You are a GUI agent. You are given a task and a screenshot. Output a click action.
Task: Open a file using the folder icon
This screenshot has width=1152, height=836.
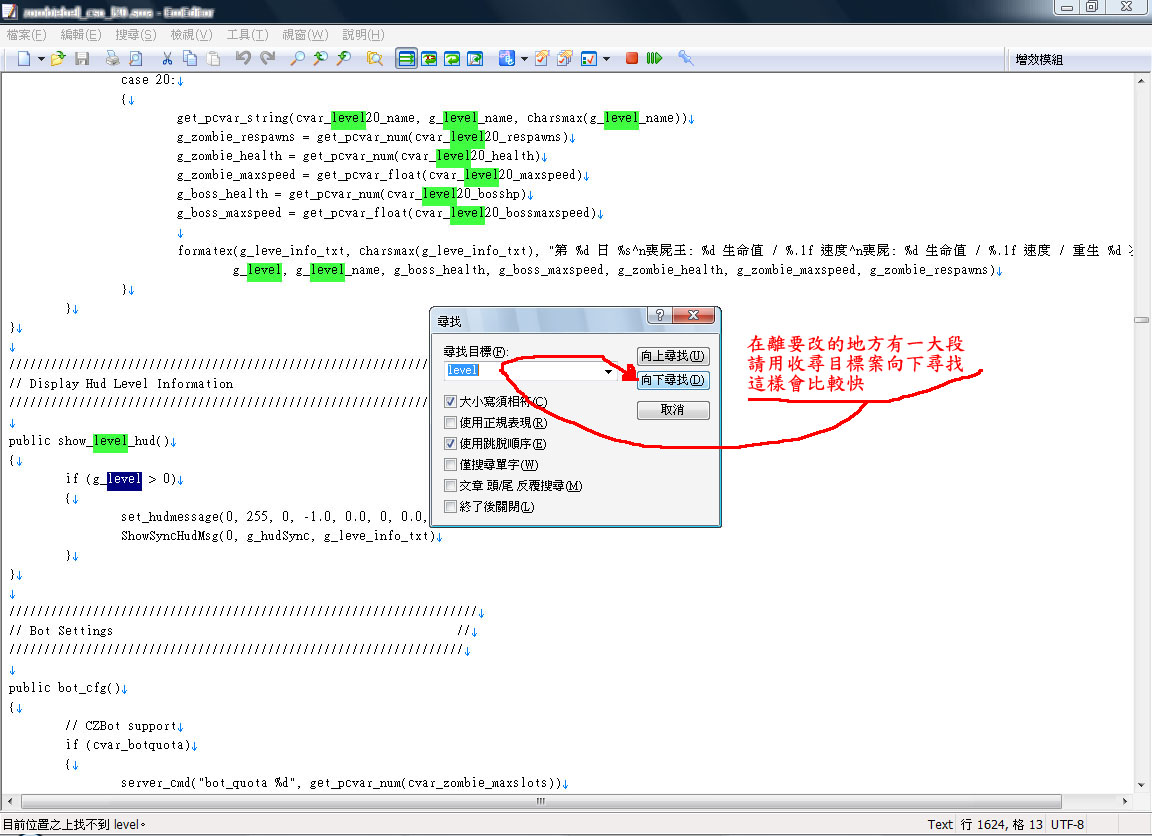58,59
